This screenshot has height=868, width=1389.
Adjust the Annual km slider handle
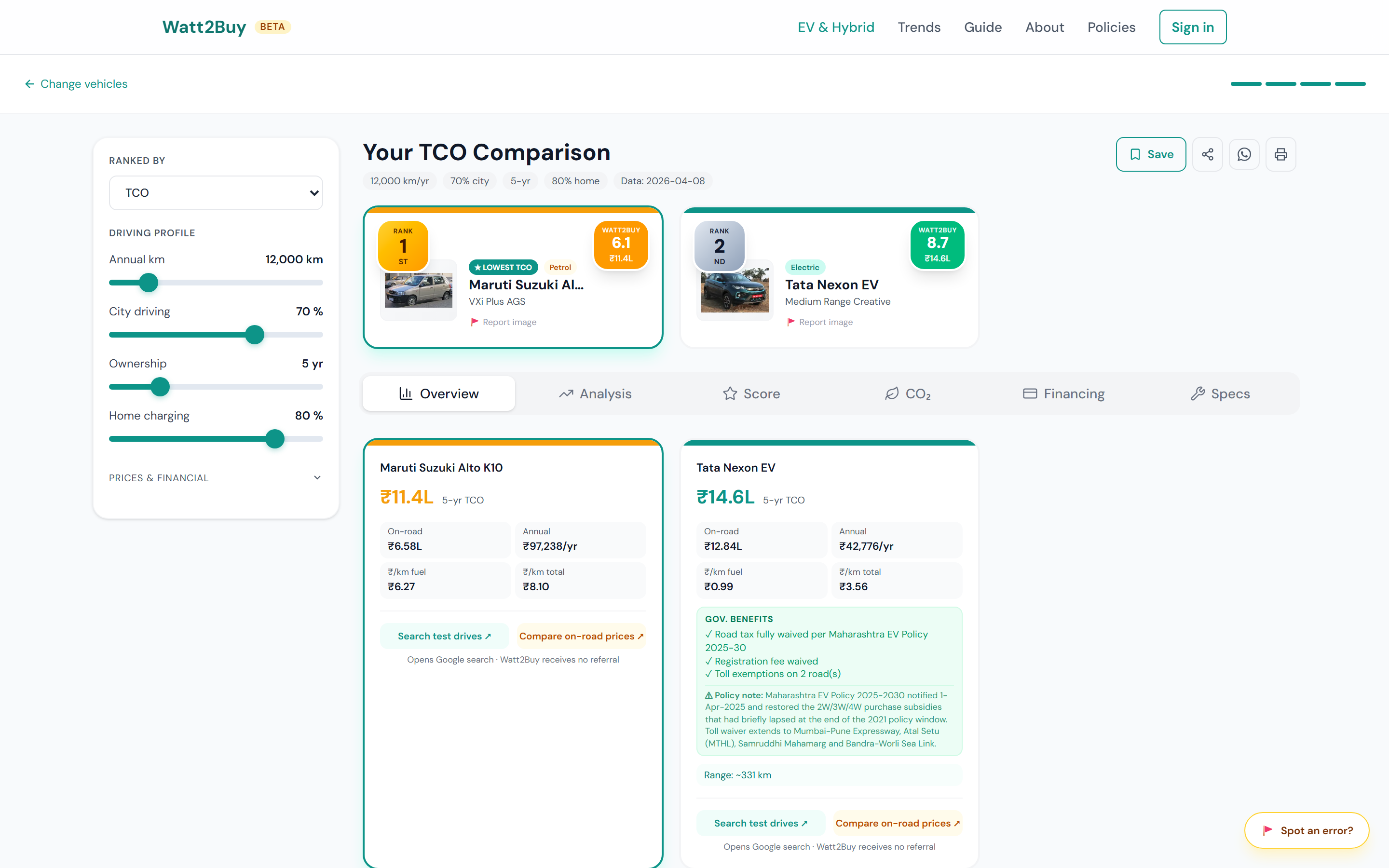tap(149, 283)
